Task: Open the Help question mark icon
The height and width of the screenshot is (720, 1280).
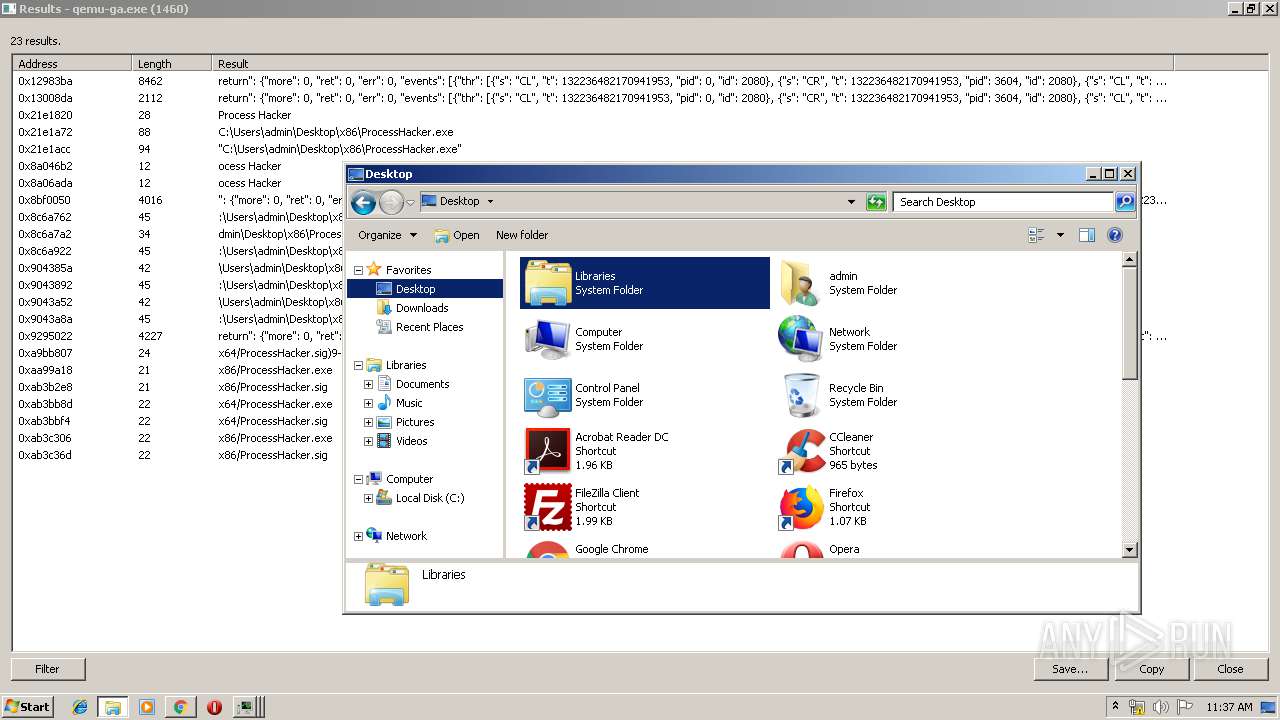Action: (1115, 235)
